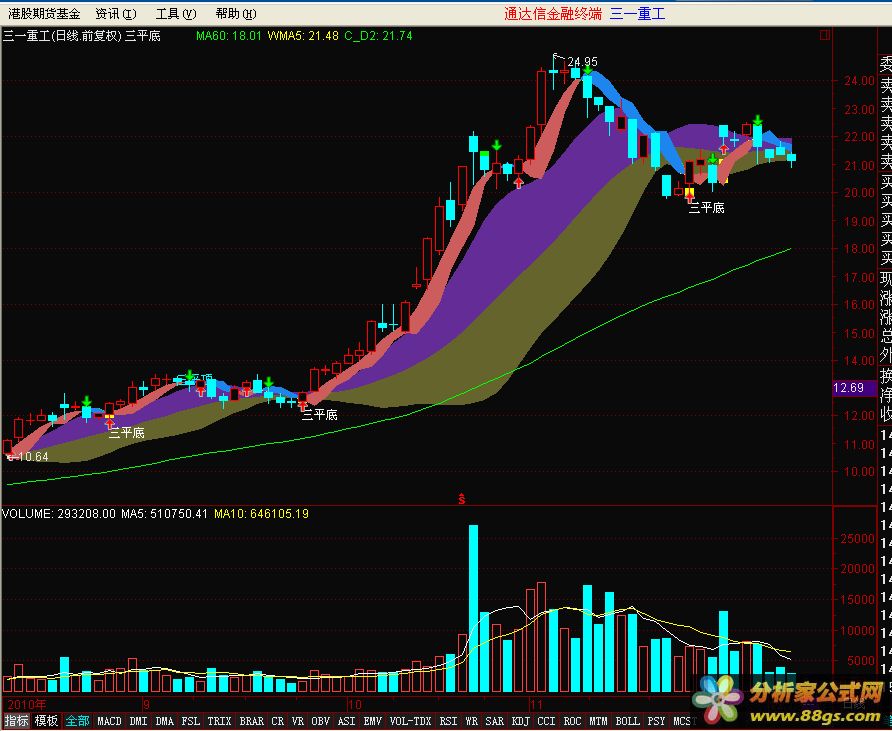Select the OBV indicator tab
This screenshot has height=731, width=892.
(x=320, y=721)
